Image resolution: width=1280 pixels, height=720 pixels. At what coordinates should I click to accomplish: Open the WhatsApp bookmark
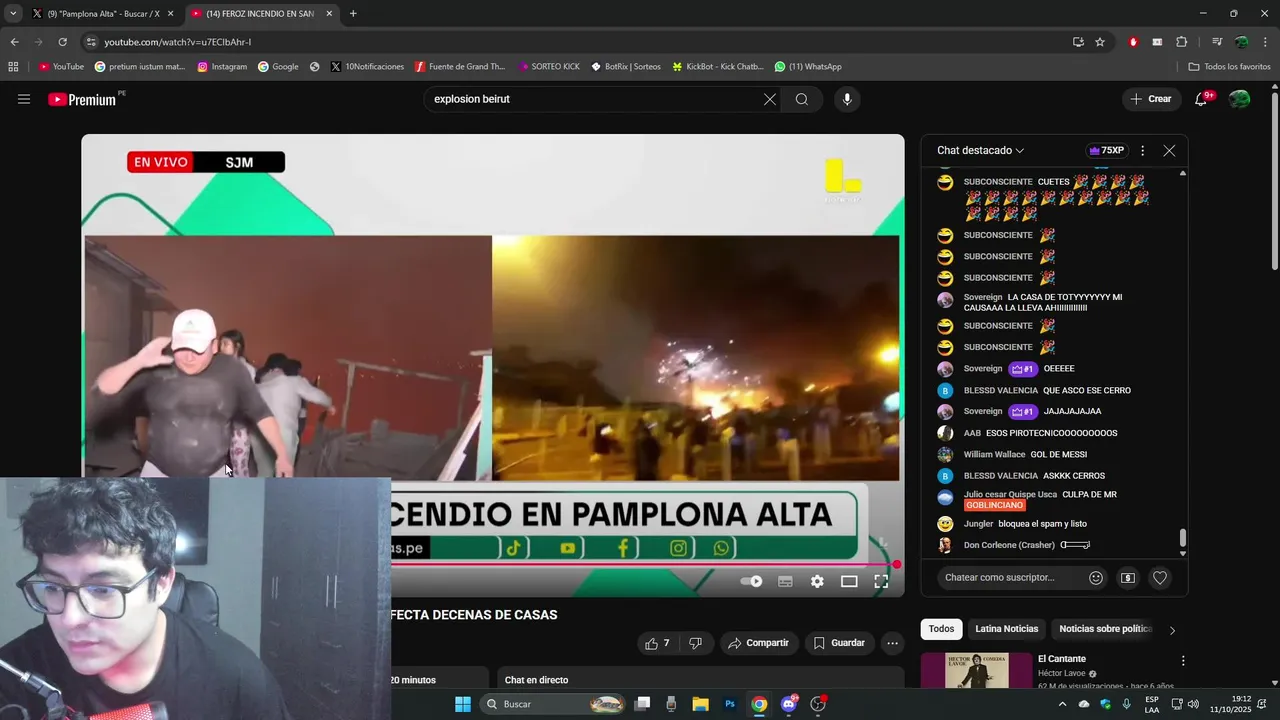[808, 67]
